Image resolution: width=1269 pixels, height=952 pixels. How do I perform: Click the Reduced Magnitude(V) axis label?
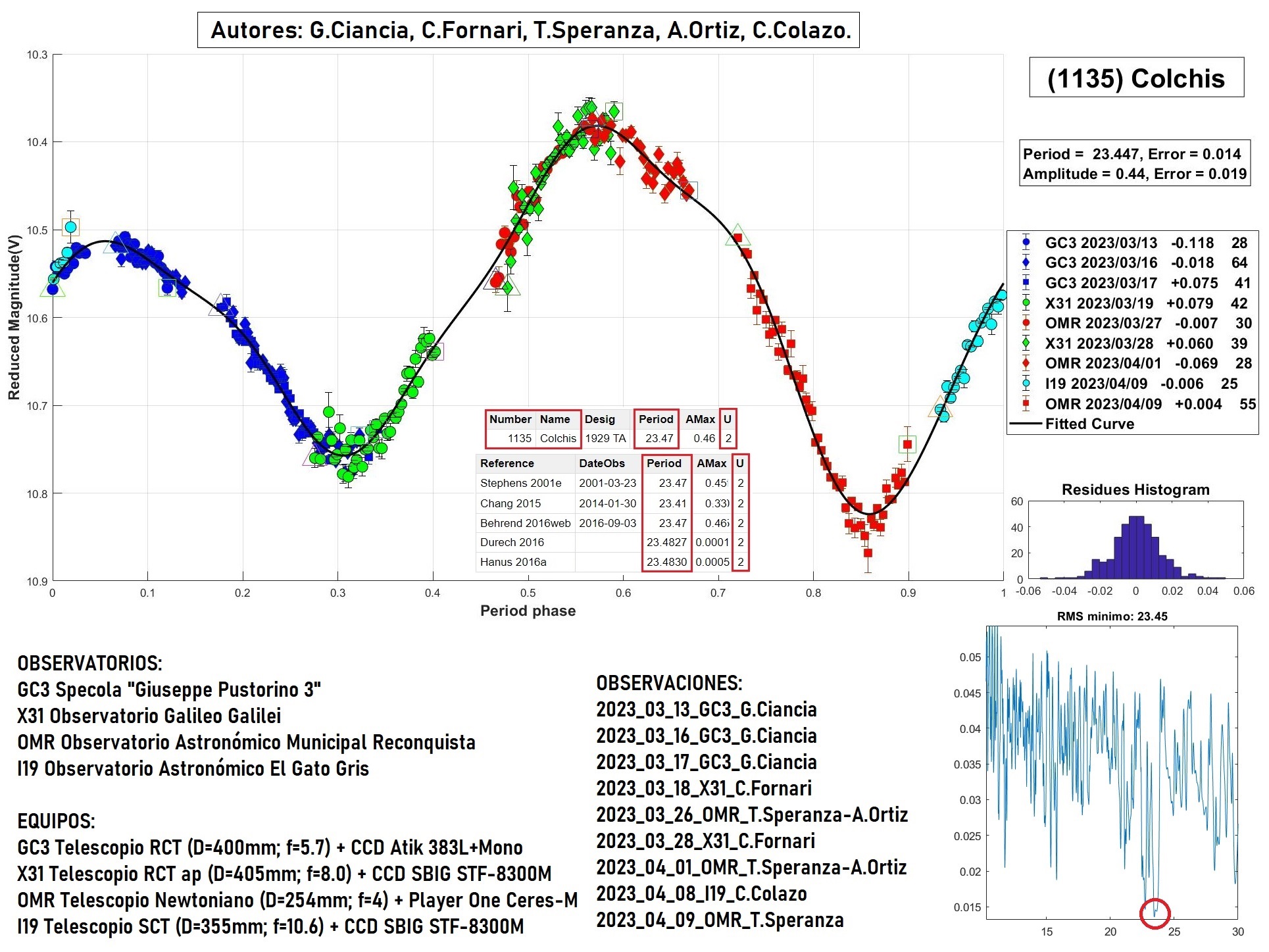click(x=14, y=317)
